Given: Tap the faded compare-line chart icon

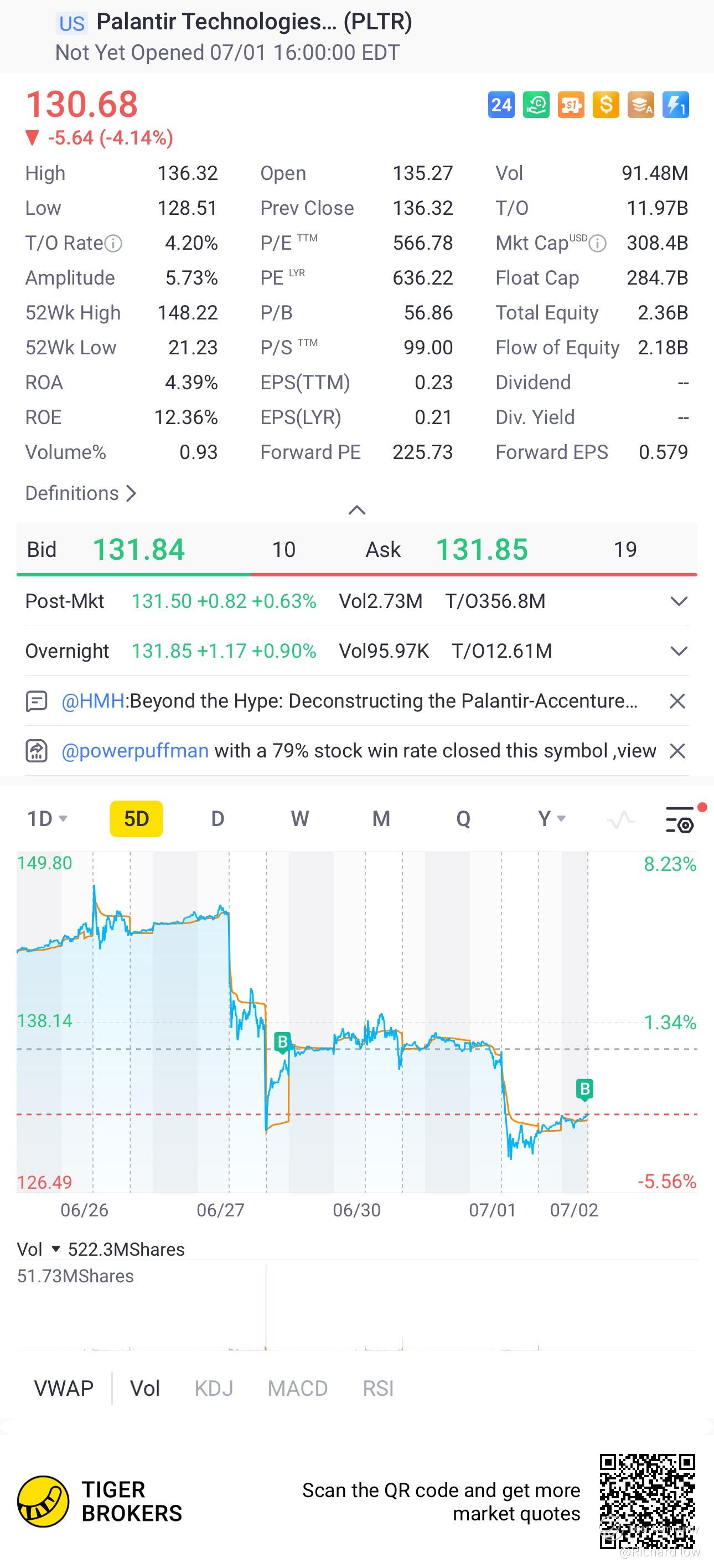Looking at the screenshot, I should coord(621,820).
